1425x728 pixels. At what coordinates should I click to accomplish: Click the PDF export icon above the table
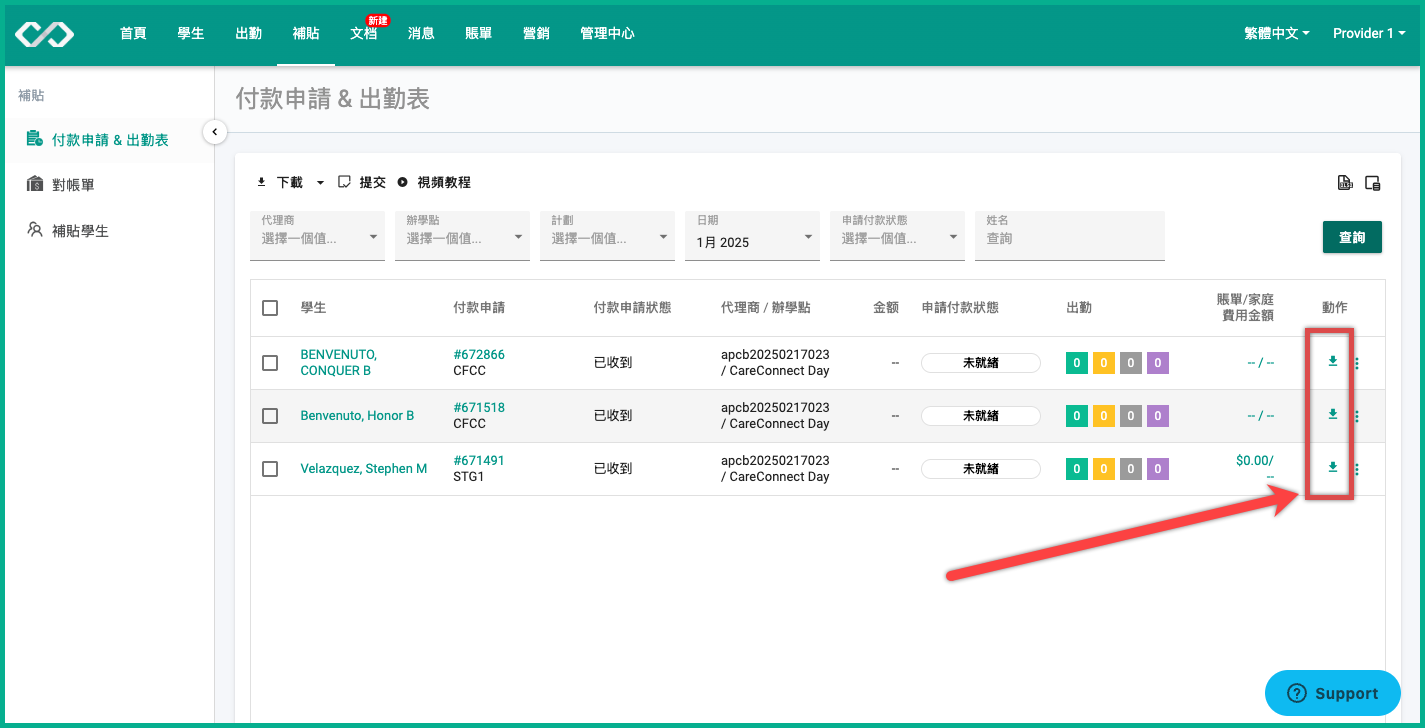[x=1345, y=183]
